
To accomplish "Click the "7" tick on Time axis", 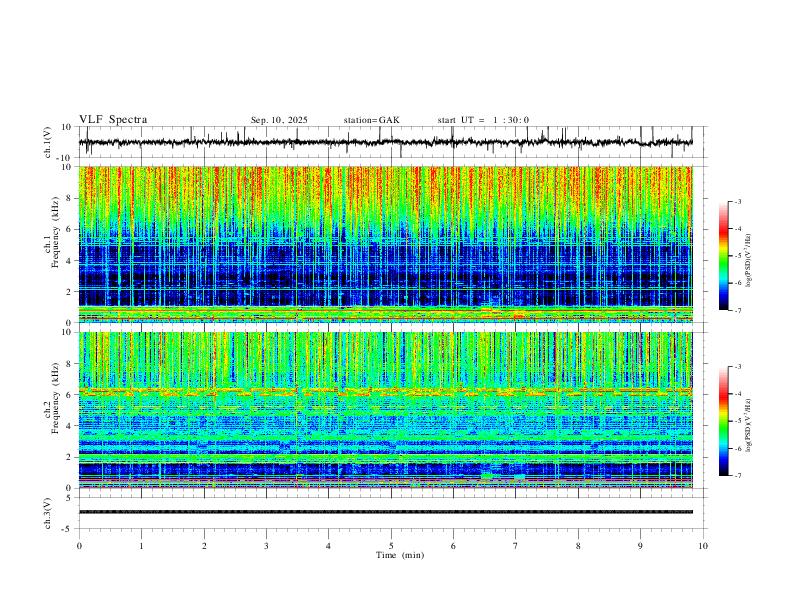I will tap(516, 546).
